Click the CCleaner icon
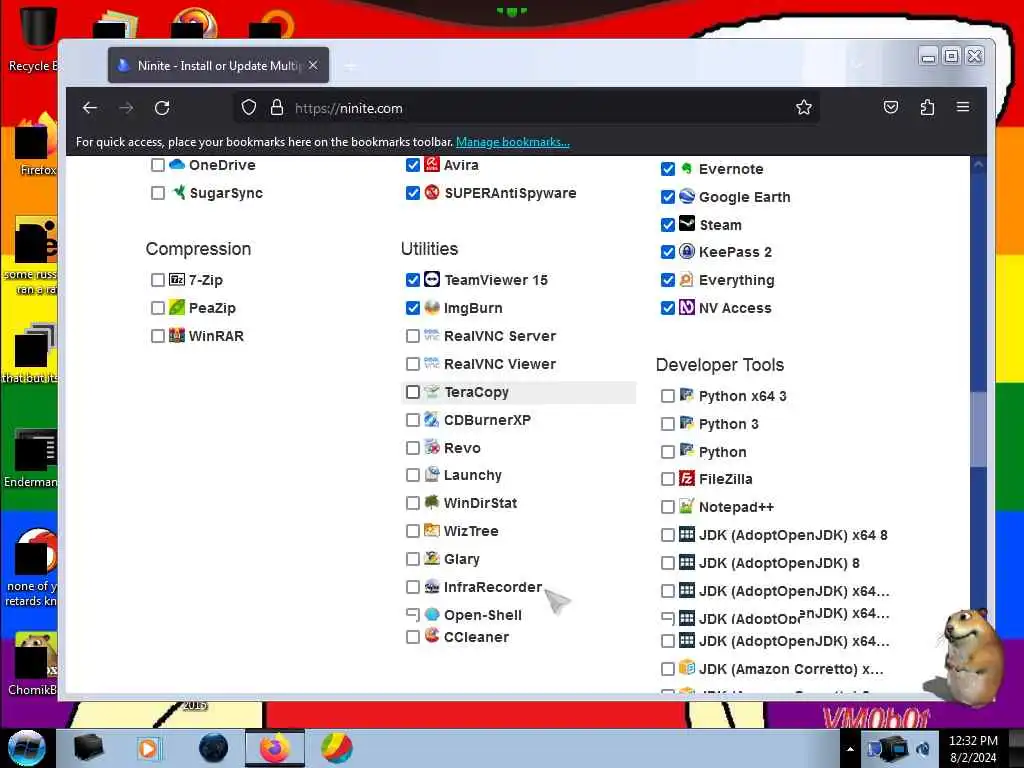 point(432,635)
